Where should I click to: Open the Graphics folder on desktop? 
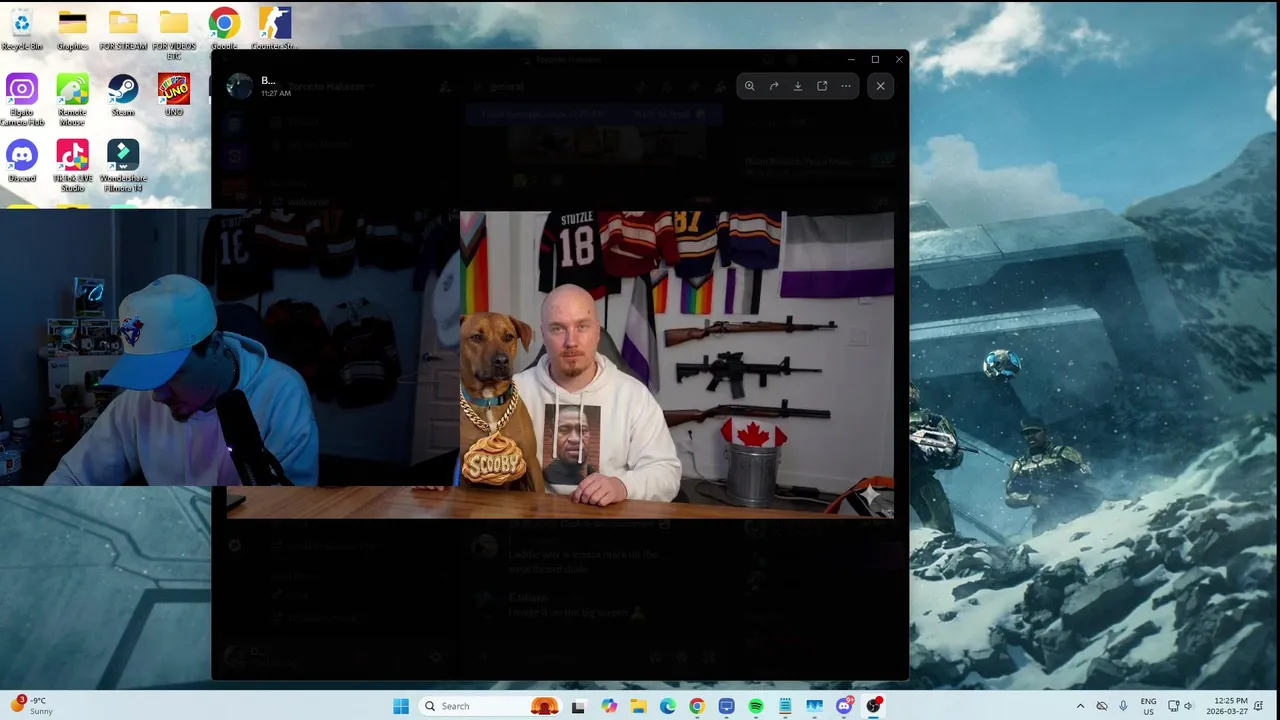72,29
